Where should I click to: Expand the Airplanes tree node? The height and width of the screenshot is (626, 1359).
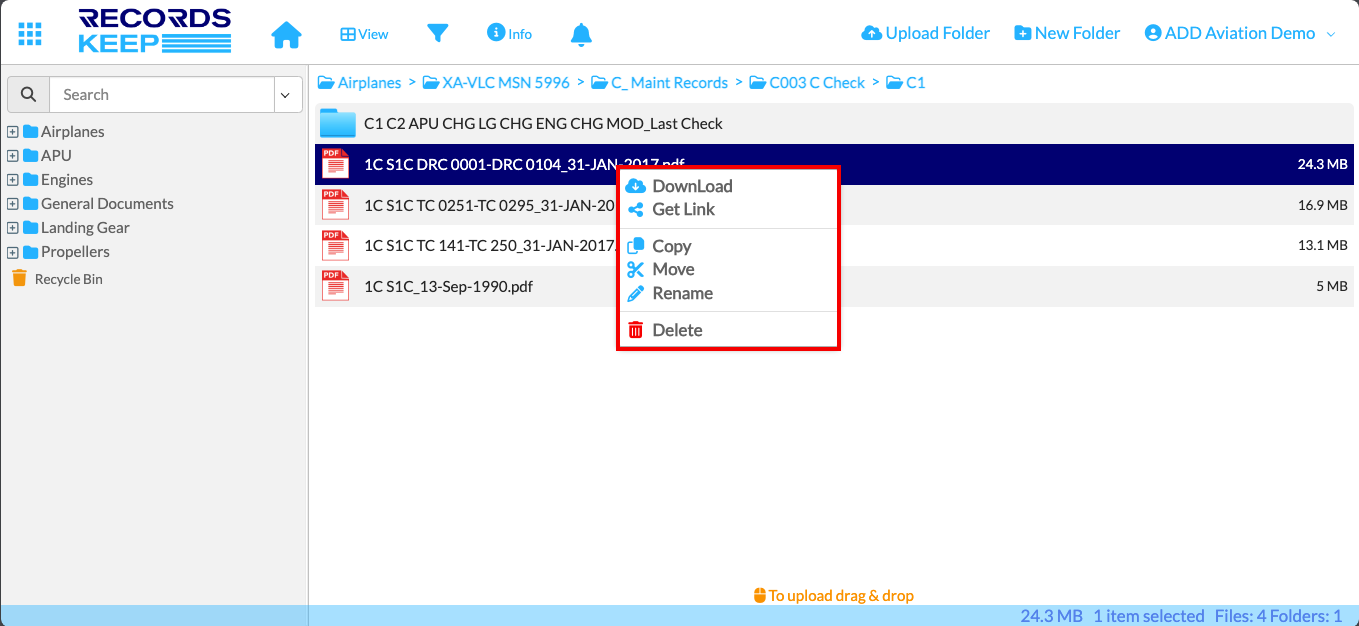click(13, 132)
